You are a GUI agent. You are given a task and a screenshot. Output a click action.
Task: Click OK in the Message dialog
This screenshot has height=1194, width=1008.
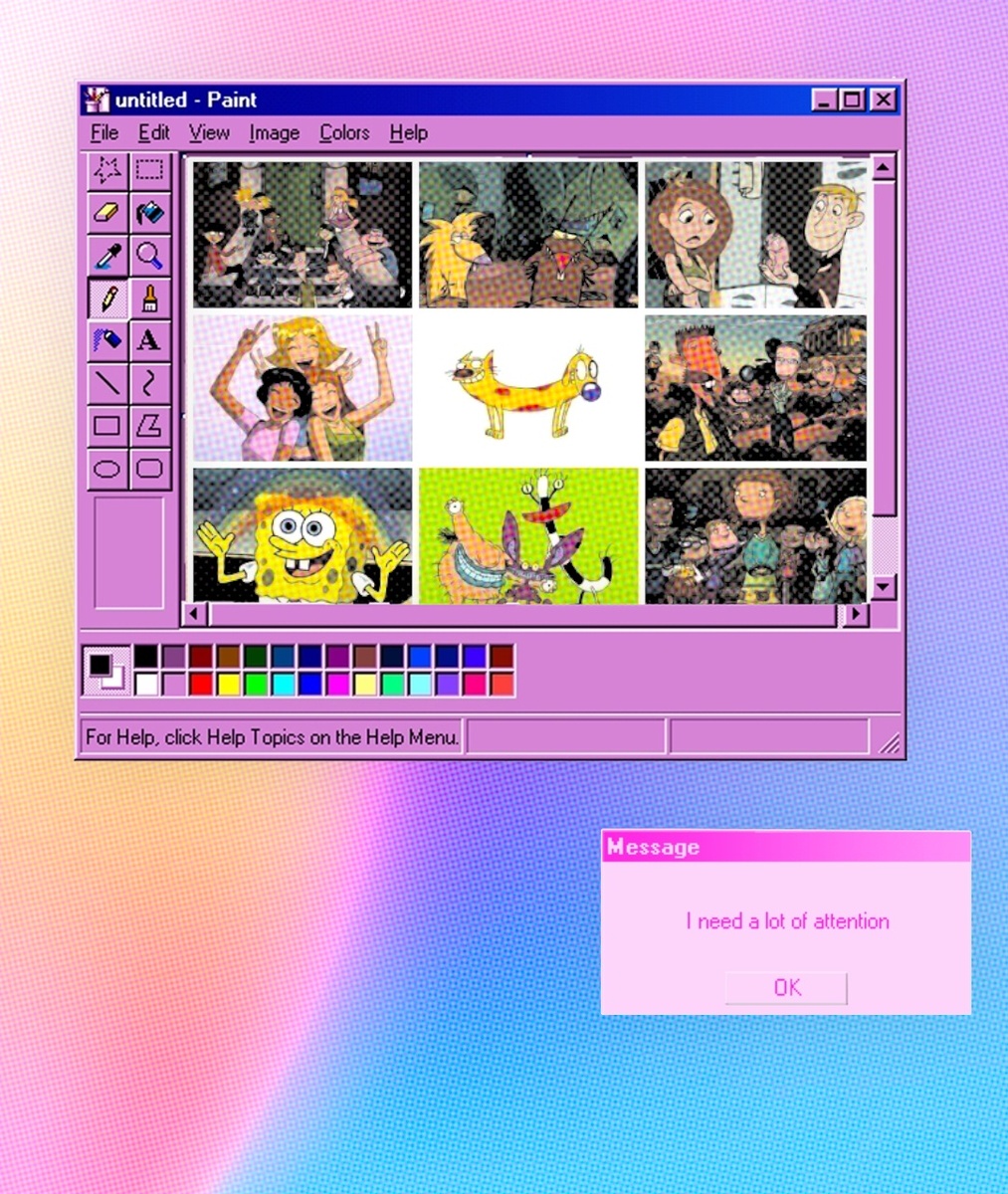click(786, 987)
